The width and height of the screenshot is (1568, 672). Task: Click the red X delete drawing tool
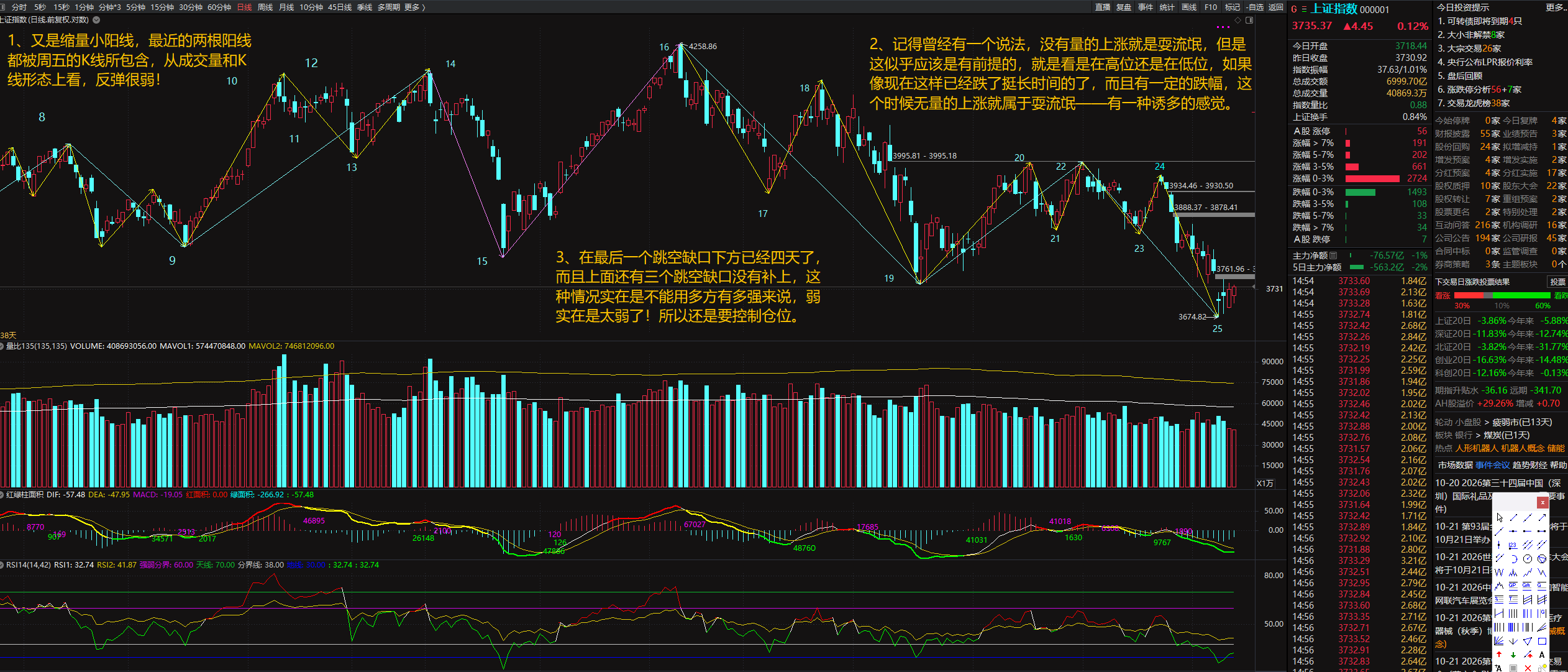1528,667
